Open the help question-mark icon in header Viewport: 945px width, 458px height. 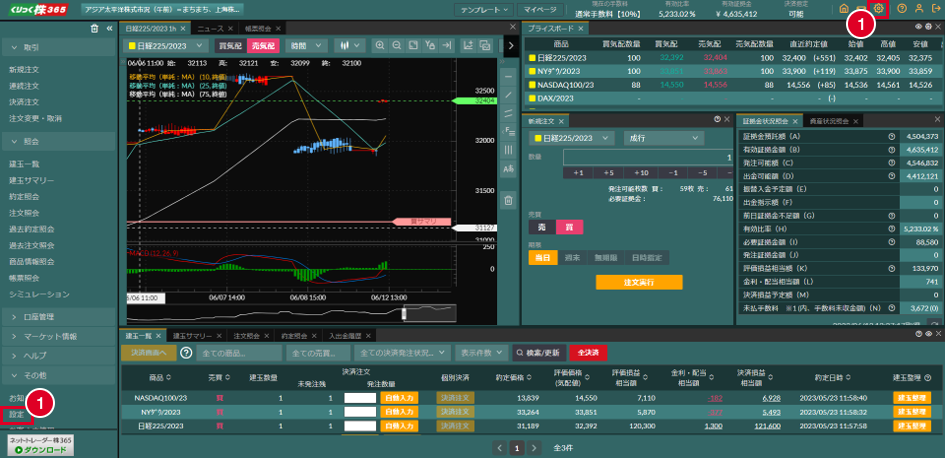(x=902, y=9)
